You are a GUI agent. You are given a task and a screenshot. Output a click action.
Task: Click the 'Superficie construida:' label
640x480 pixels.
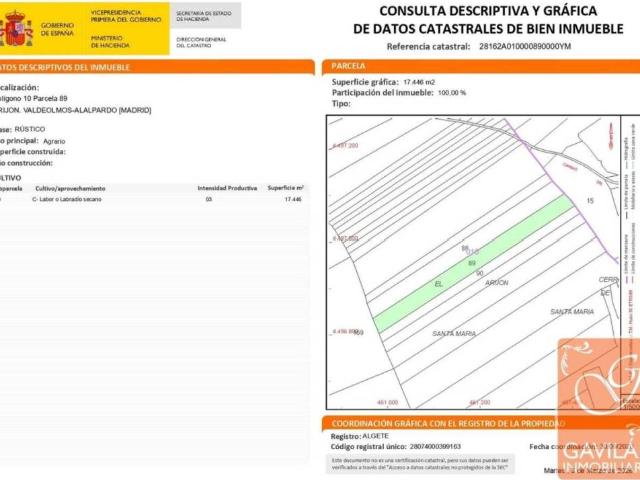click(x=32, y=152)
